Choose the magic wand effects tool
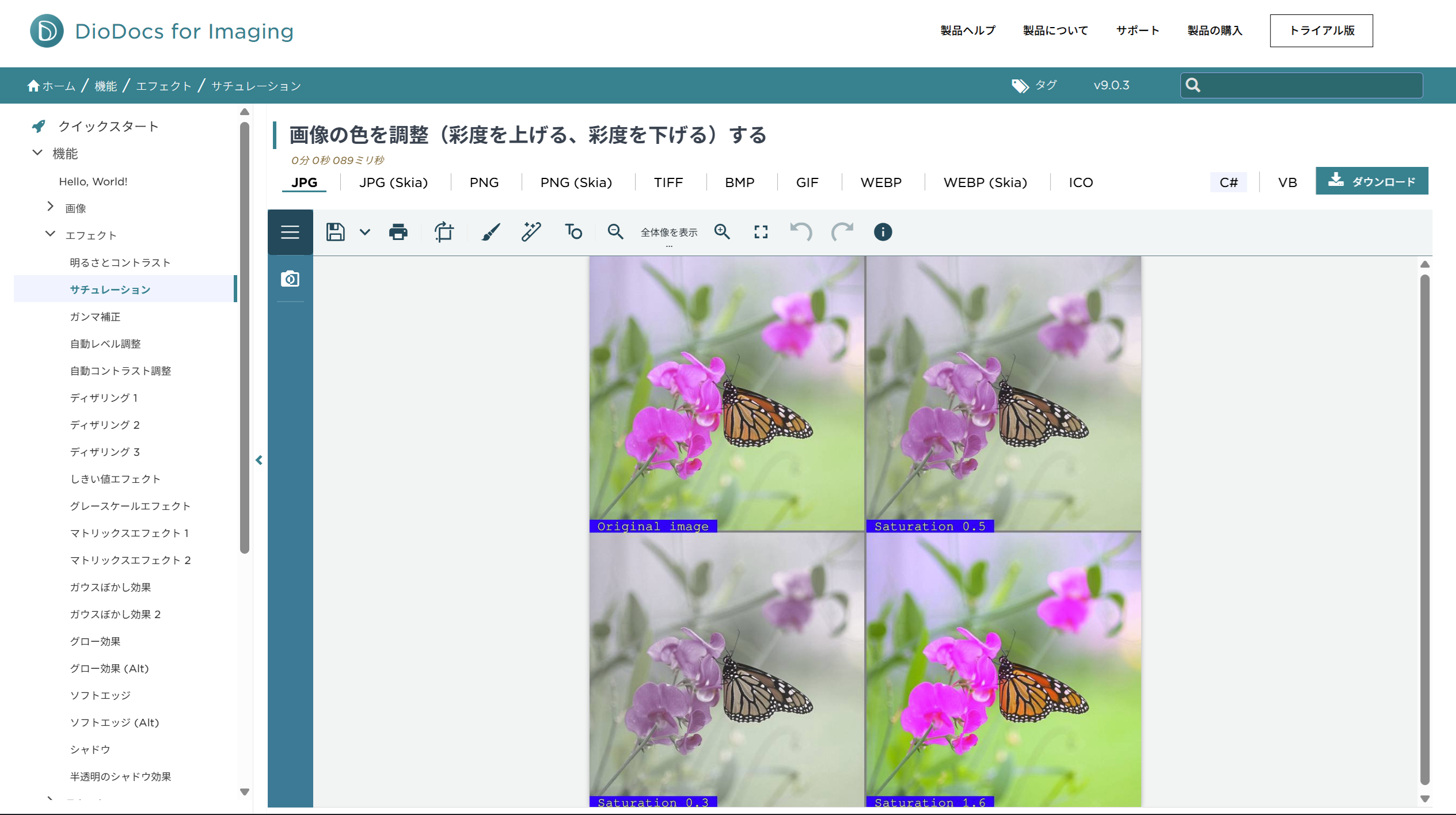Image resolution: width=1456 pixels, height=815 pixels. (x=531, y=232)
